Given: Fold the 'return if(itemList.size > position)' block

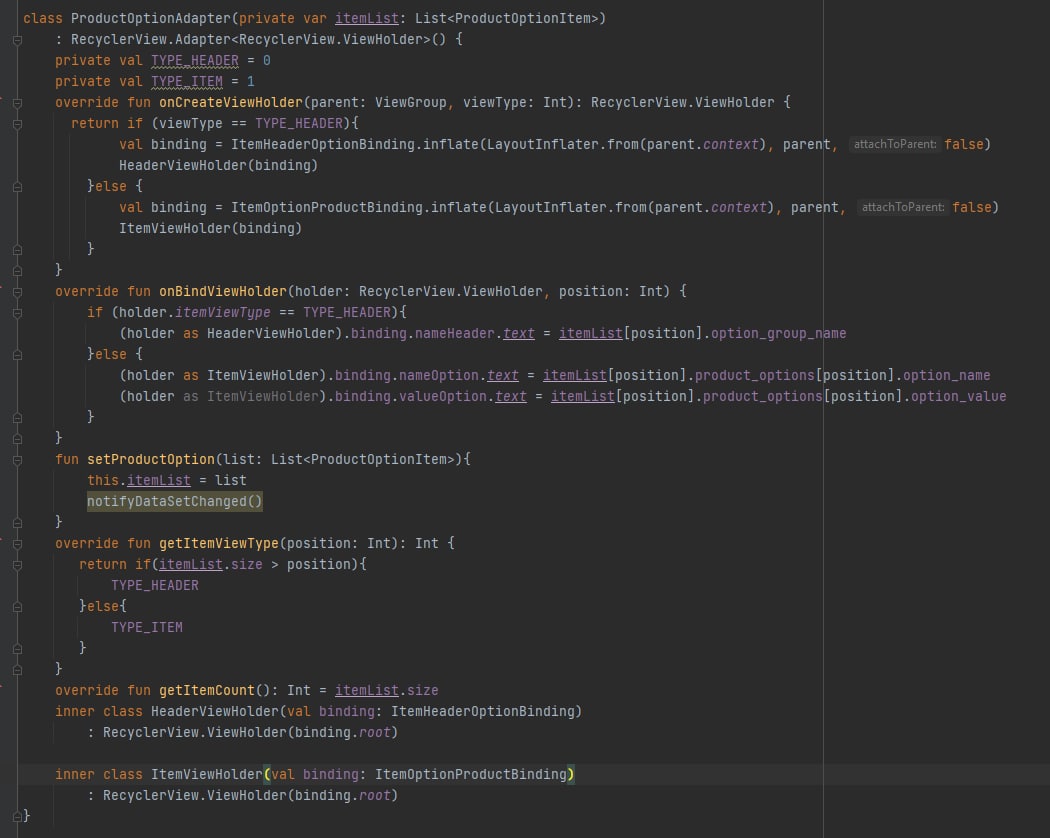Looking at the screenshot, I should point(17,565).
